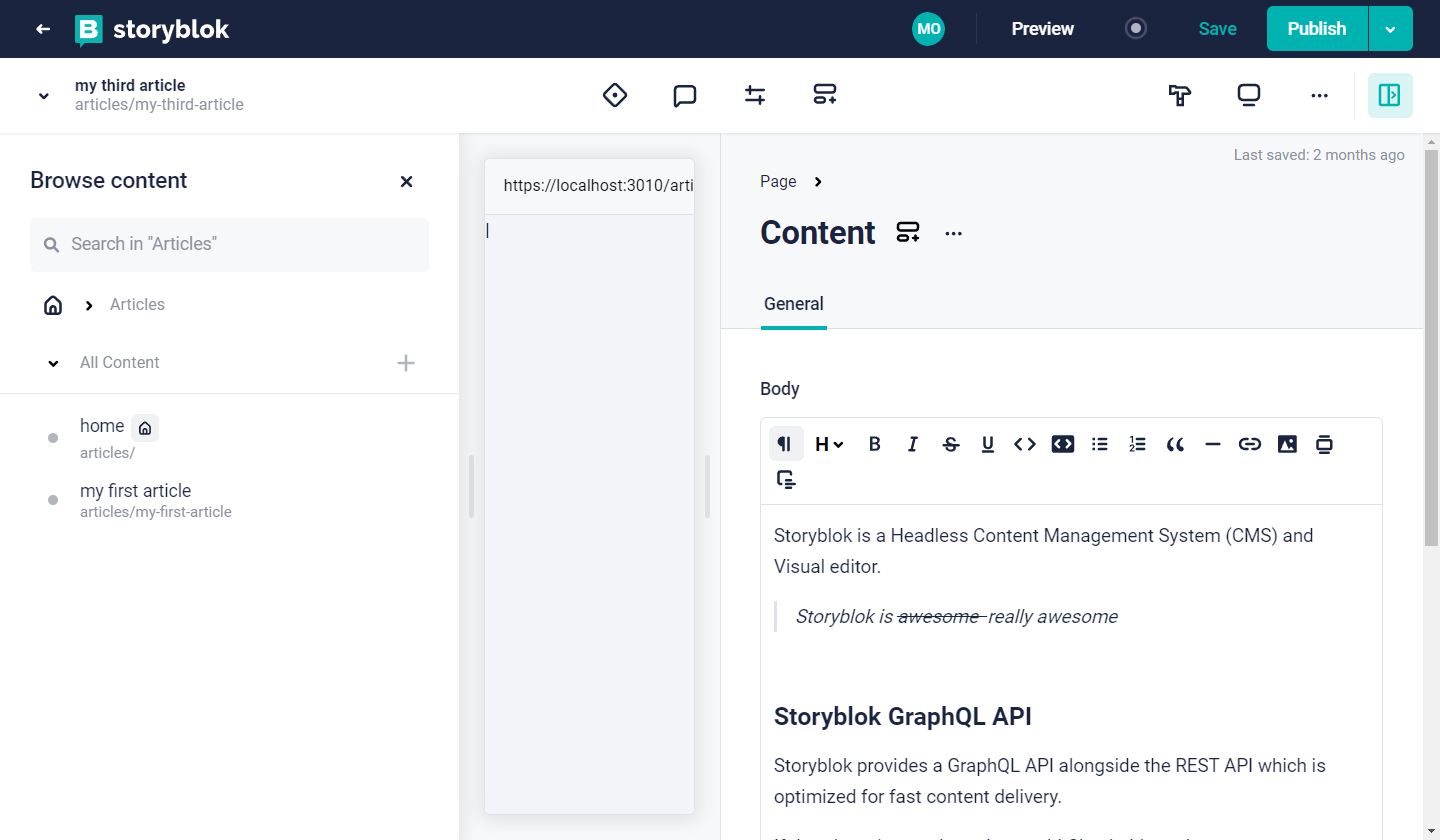Click the Storyblok logo
The height and width of the screenshot is (840, 1440).
[152, 30]
